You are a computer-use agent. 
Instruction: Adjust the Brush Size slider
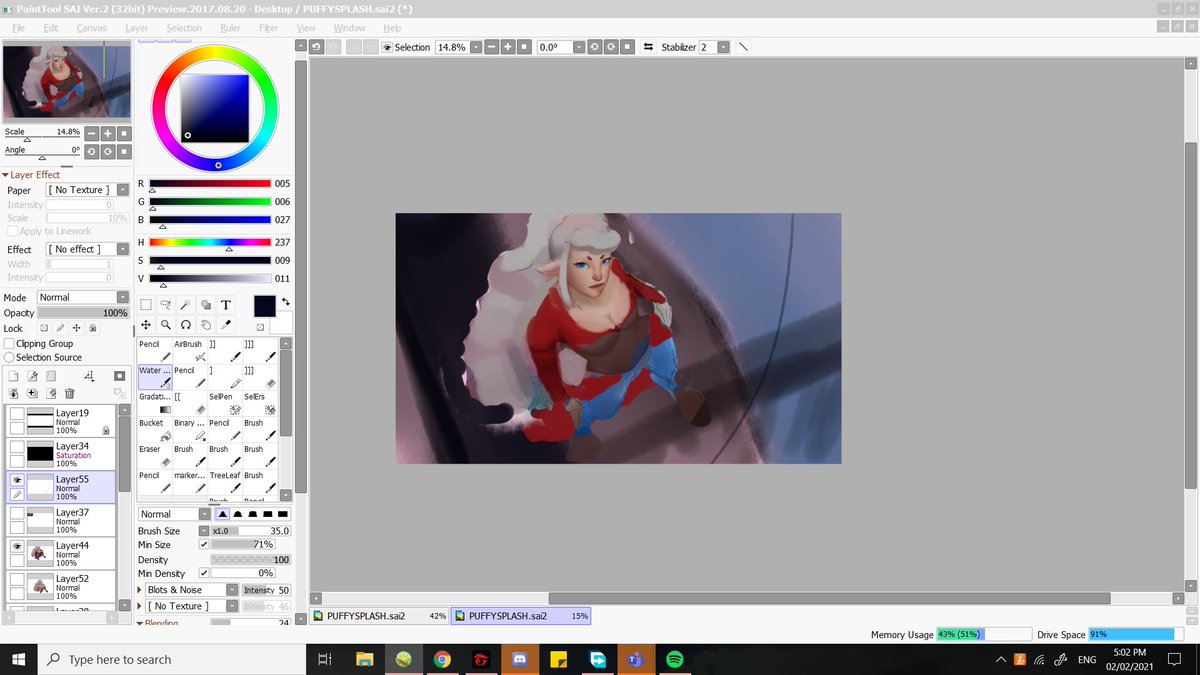250,531
